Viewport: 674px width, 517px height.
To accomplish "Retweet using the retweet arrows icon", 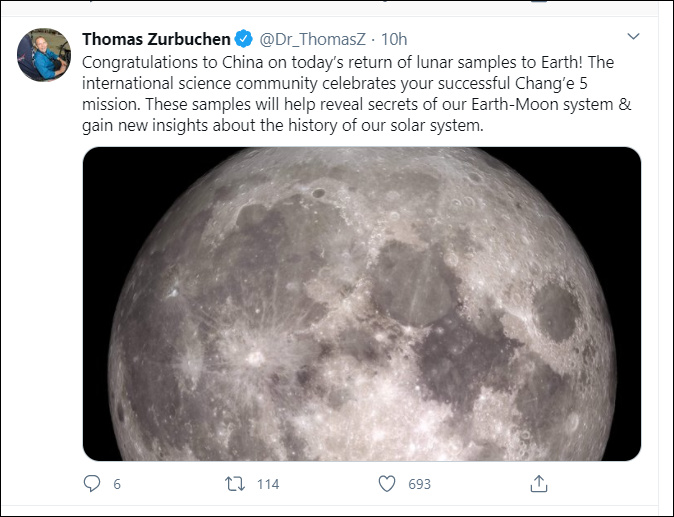I will [x=235, y=484].
